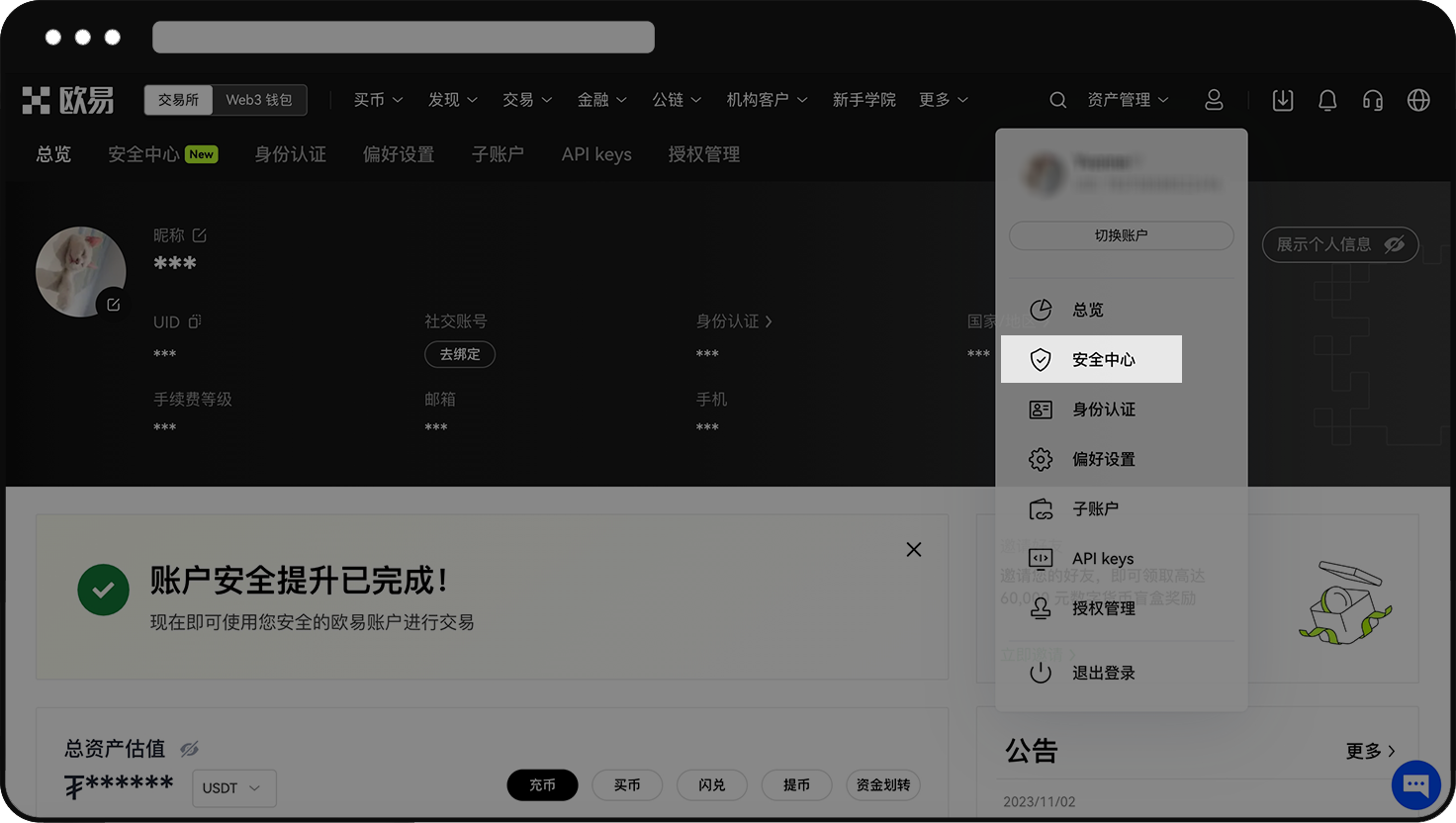Switch language using the globe icon

[1418, 99]
